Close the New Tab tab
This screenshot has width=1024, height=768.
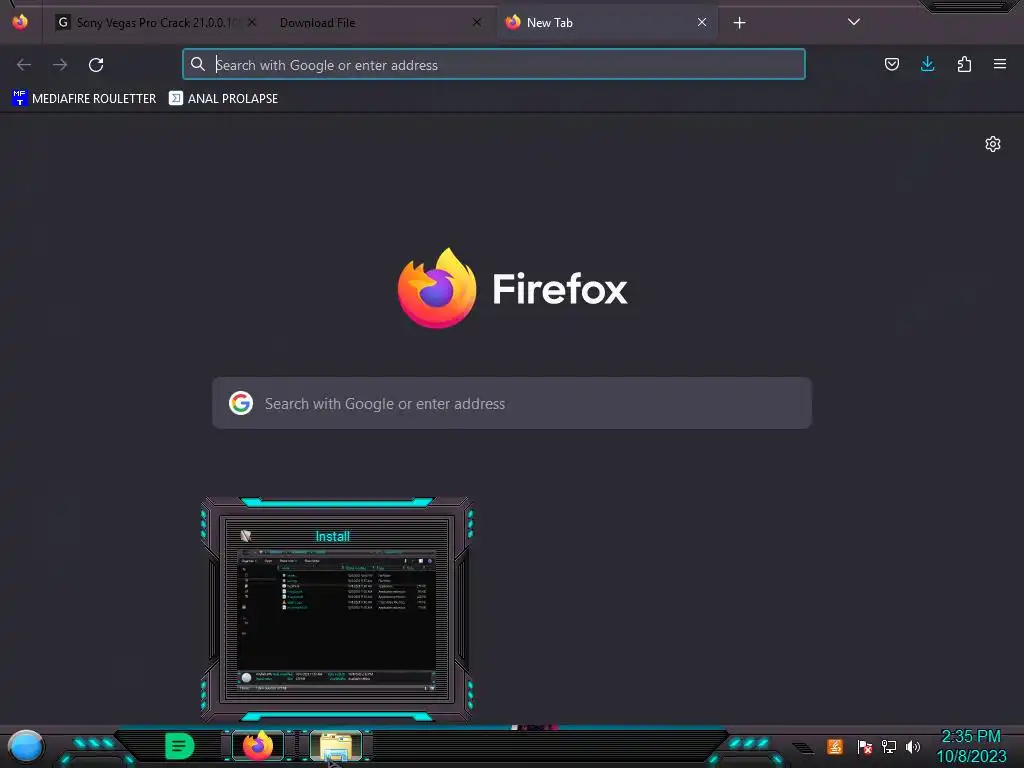pyautogui.click(x=702, y=22)
